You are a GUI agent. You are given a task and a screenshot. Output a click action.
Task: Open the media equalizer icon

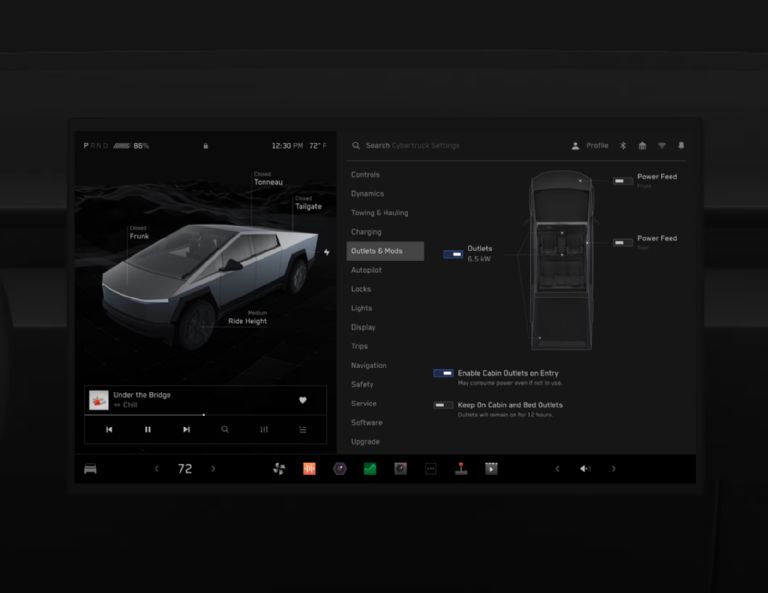point(264,429)
